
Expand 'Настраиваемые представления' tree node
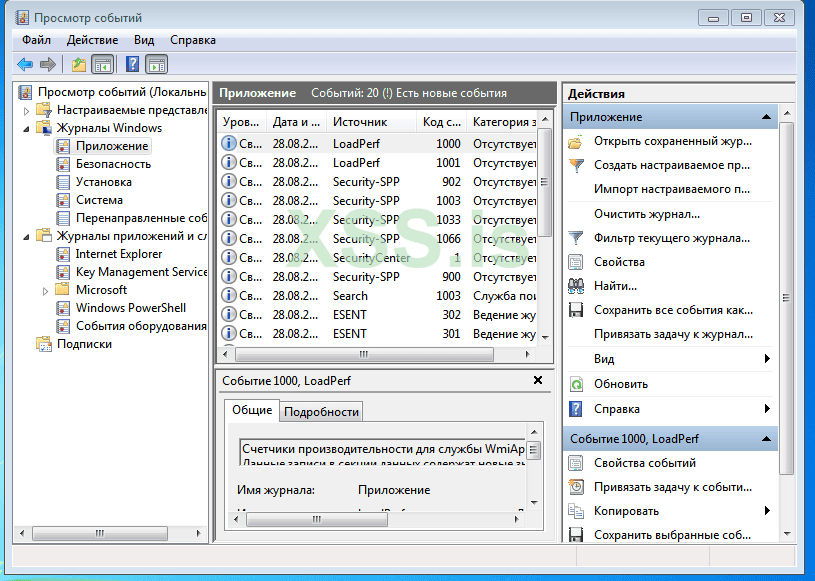tap(26, 111)
